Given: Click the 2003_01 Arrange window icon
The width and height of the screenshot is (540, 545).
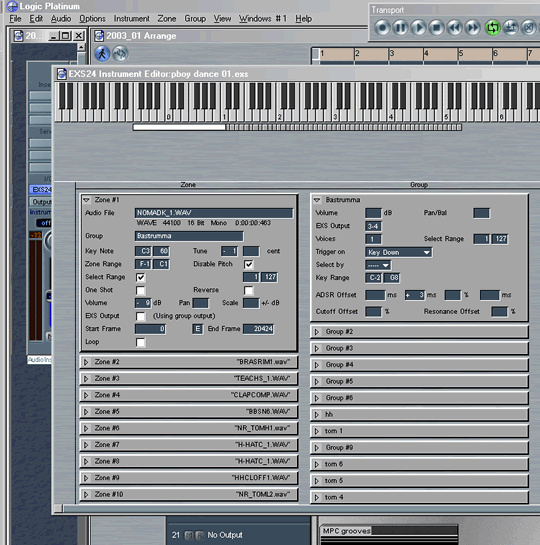Looking at the screenshot, I should tap(99, 35).
